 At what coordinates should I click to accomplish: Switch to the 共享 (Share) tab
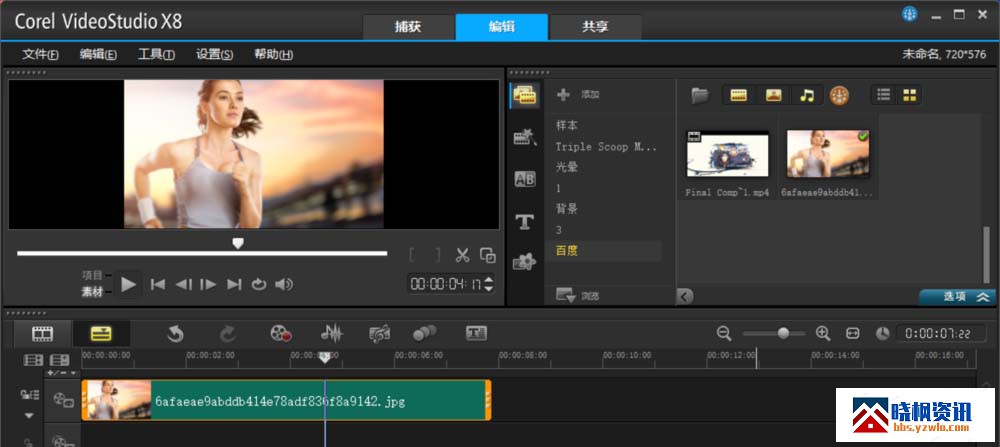pyautogui.click(x=595, y=27)
